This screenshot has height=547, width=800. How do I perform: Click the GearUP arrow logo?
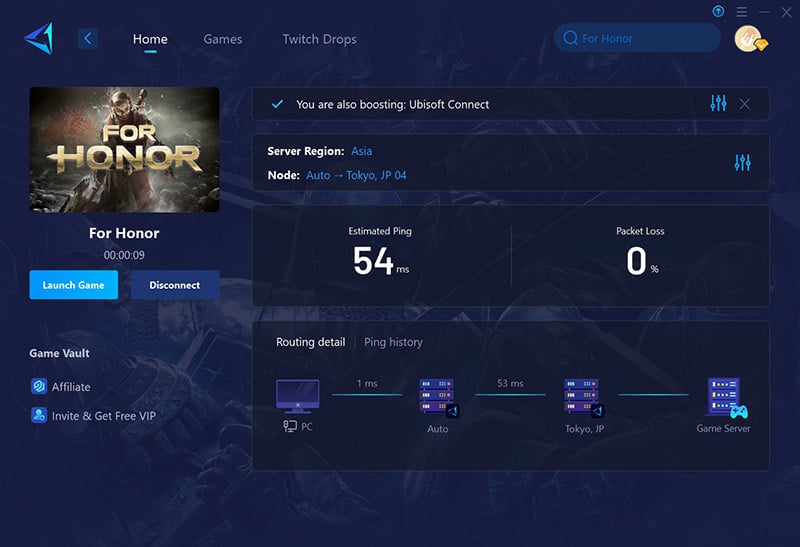point(39,39)
